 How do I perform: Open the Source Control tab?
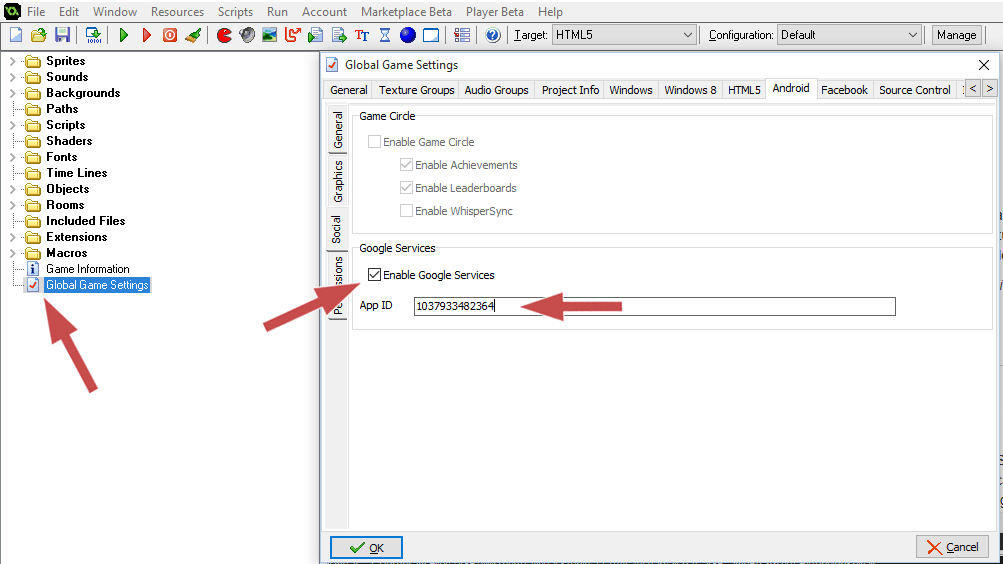pyautogui.click(x=915, y=90)
